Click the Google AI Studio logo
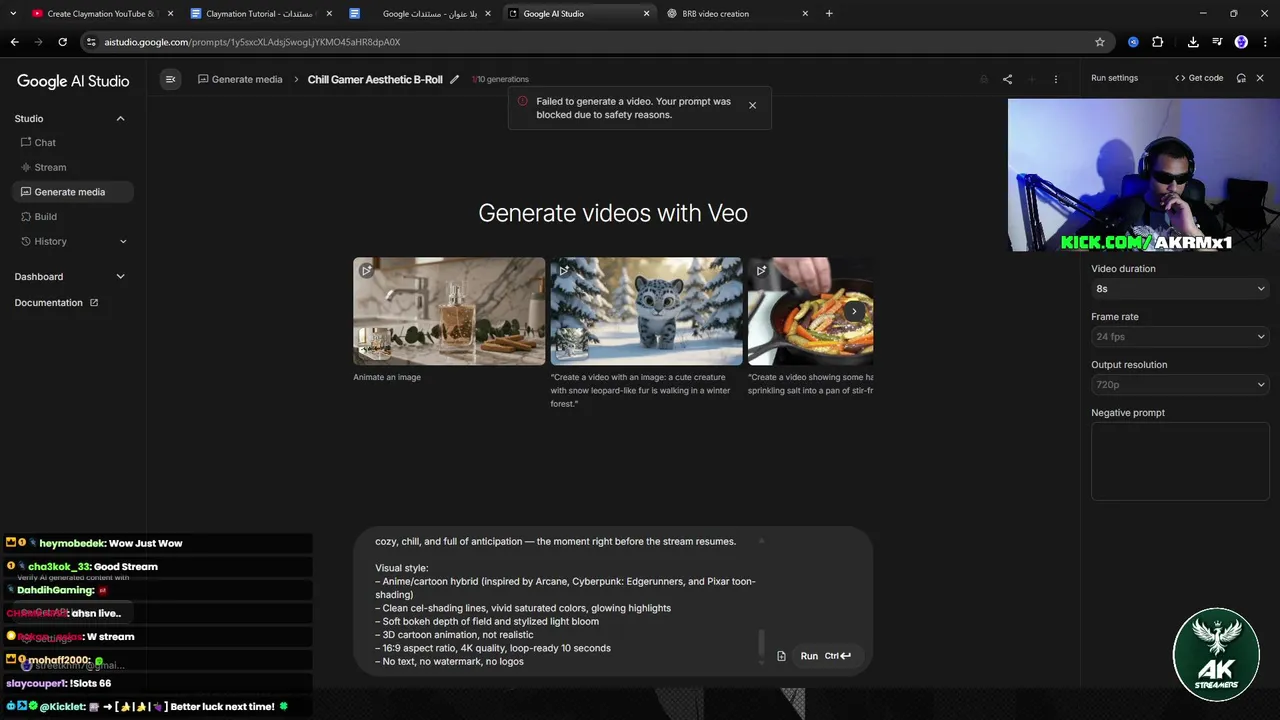Viewport: 1280px width, 720px height. pyautogui.click(x=73, y=81)
